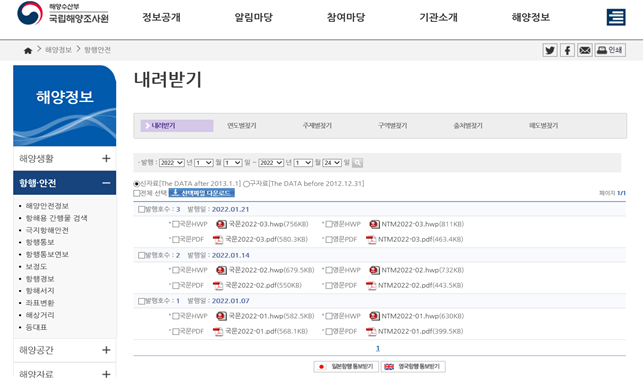Image resolution: width=643 pixels, height=378 pixels.
Task: Check 영문HWP box for 2022-03
Action: [329, 224]
